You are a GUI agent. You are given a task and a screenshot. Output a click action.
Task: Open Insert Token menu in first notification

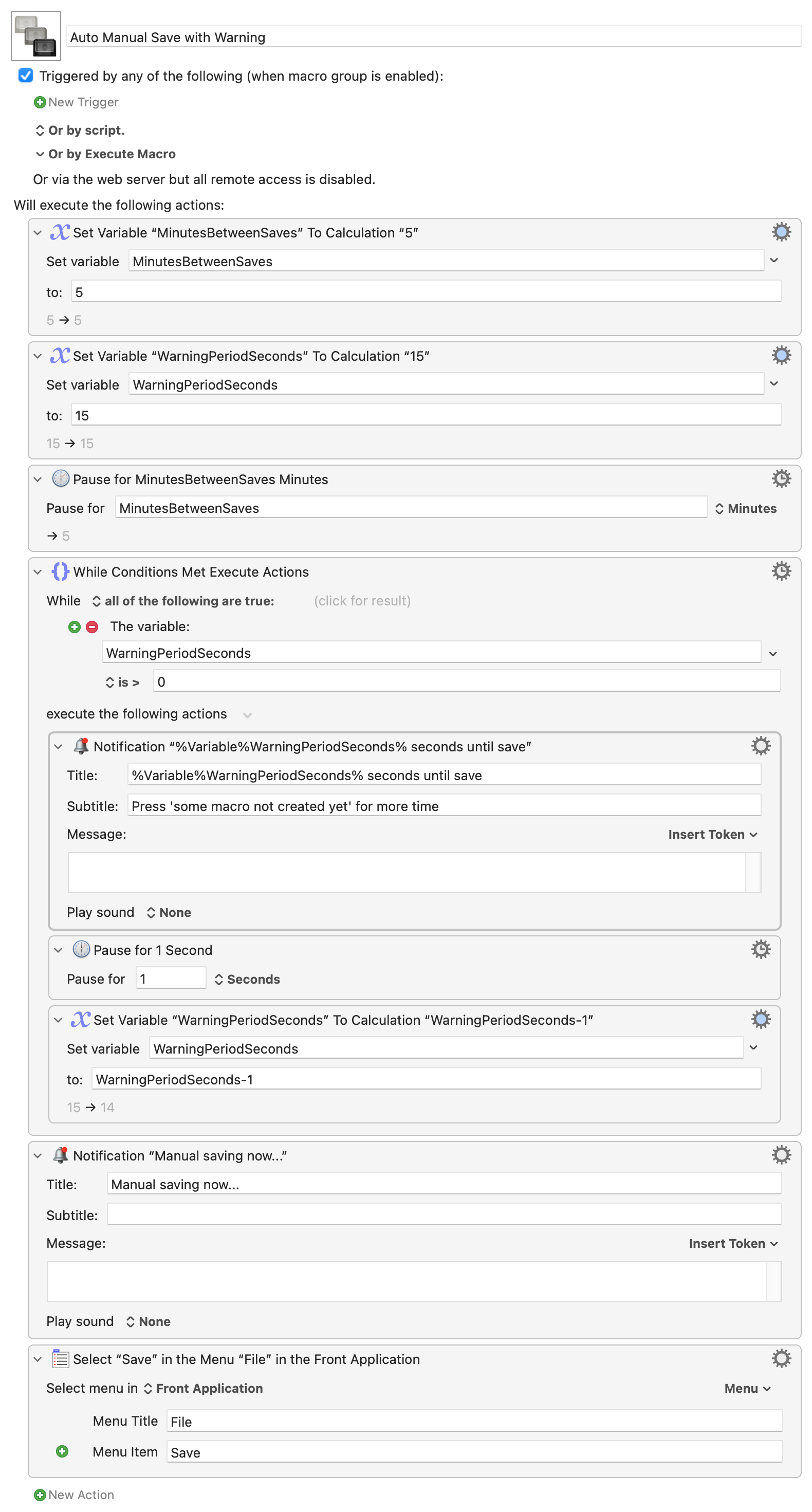coord(712,834)
